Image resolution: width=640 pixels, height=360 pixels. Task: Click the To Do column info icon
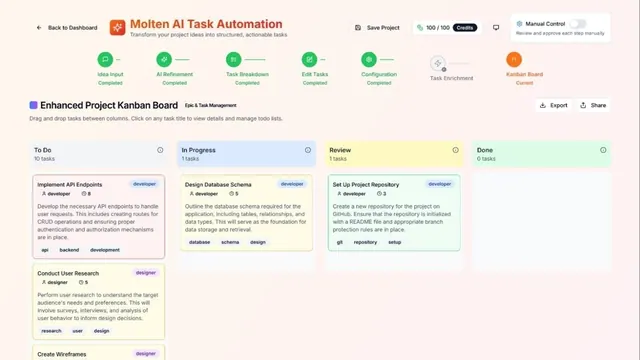(160, 150)
